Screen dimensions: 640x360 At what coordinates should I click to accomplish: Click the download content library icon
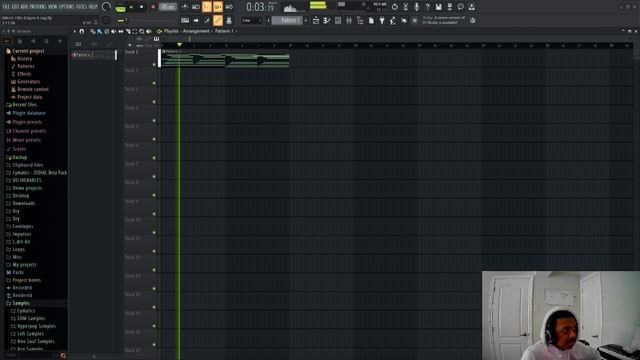pos(471,7)
